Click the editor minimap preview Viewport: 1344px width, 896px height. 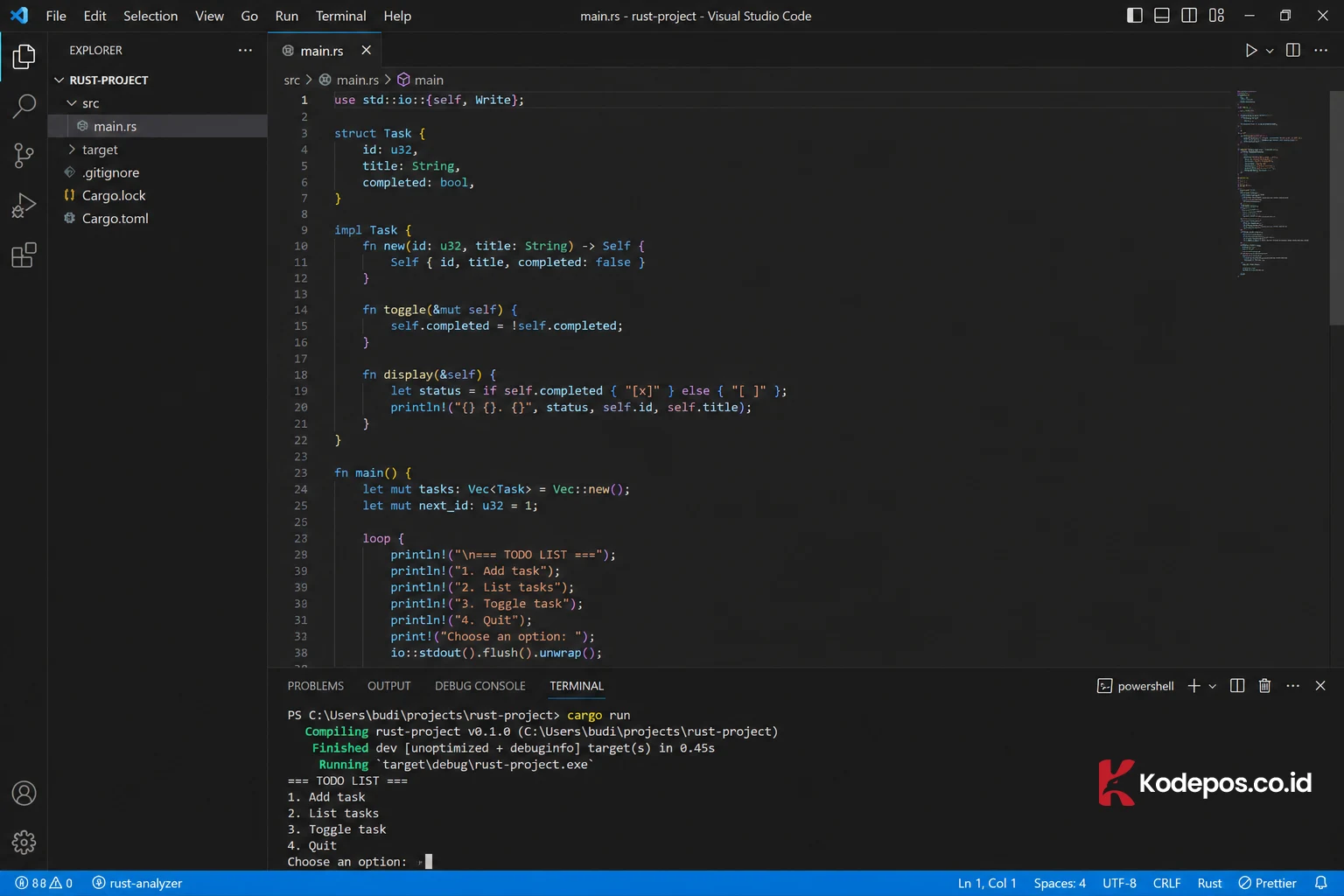[1274, 184]
